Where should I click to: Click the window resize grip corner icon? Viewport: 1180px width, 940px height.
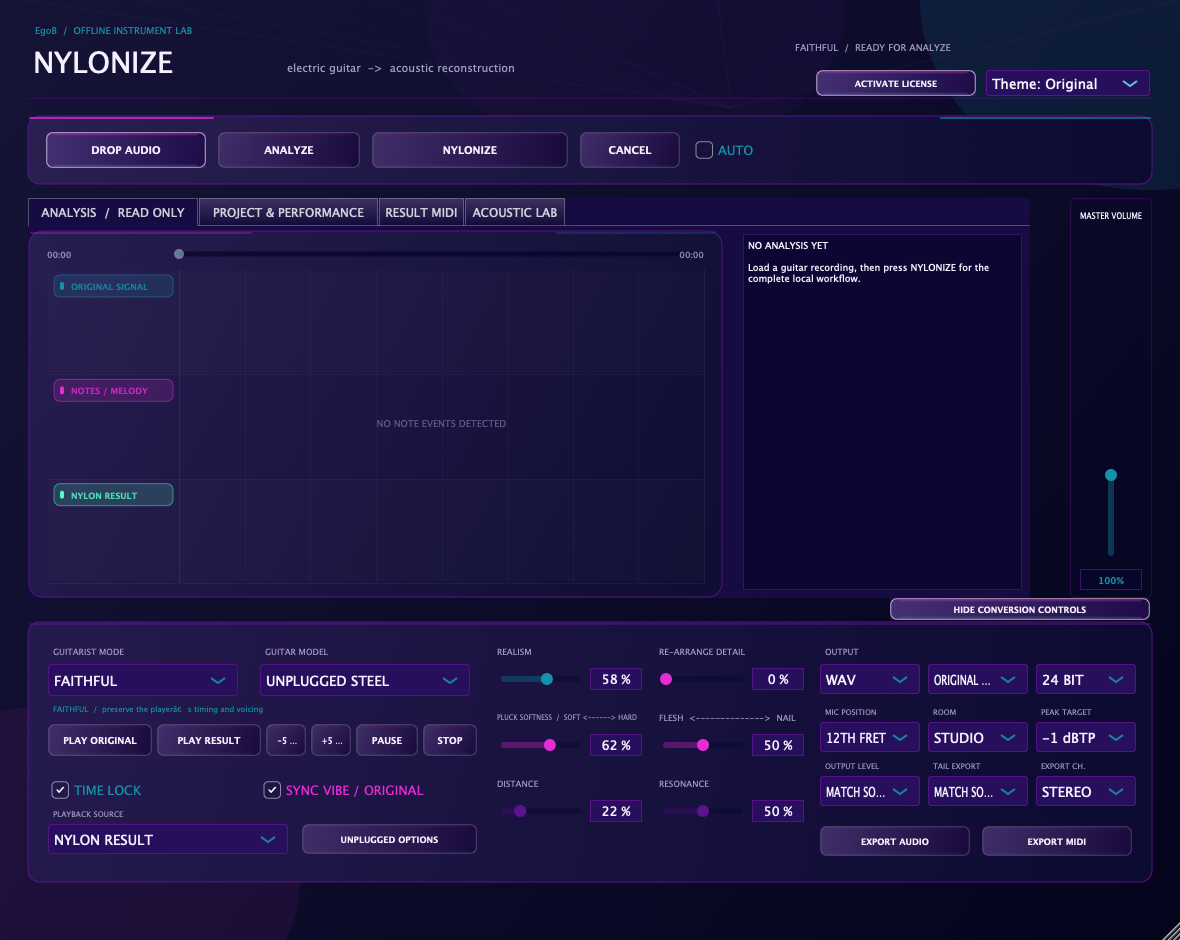1169,929
